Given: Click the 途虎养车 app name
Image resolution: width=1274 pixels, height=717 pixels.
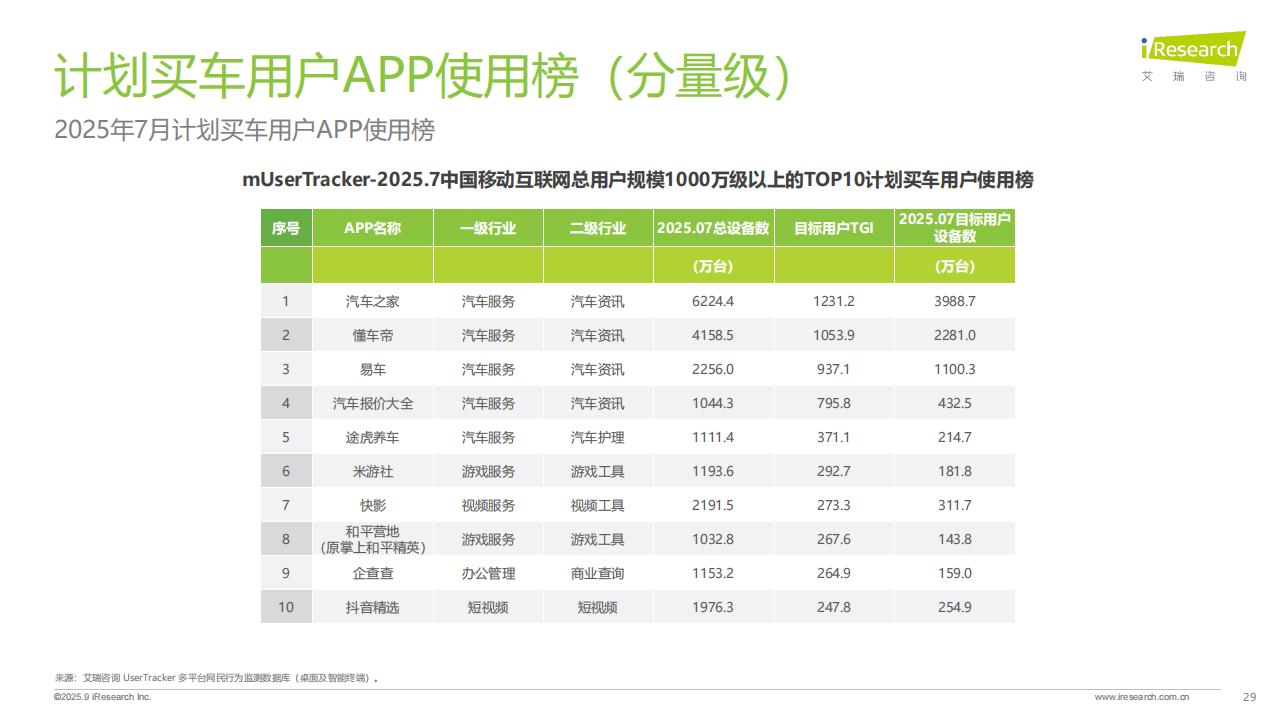Looking at the screenshot, I should (x=372, y=437).
